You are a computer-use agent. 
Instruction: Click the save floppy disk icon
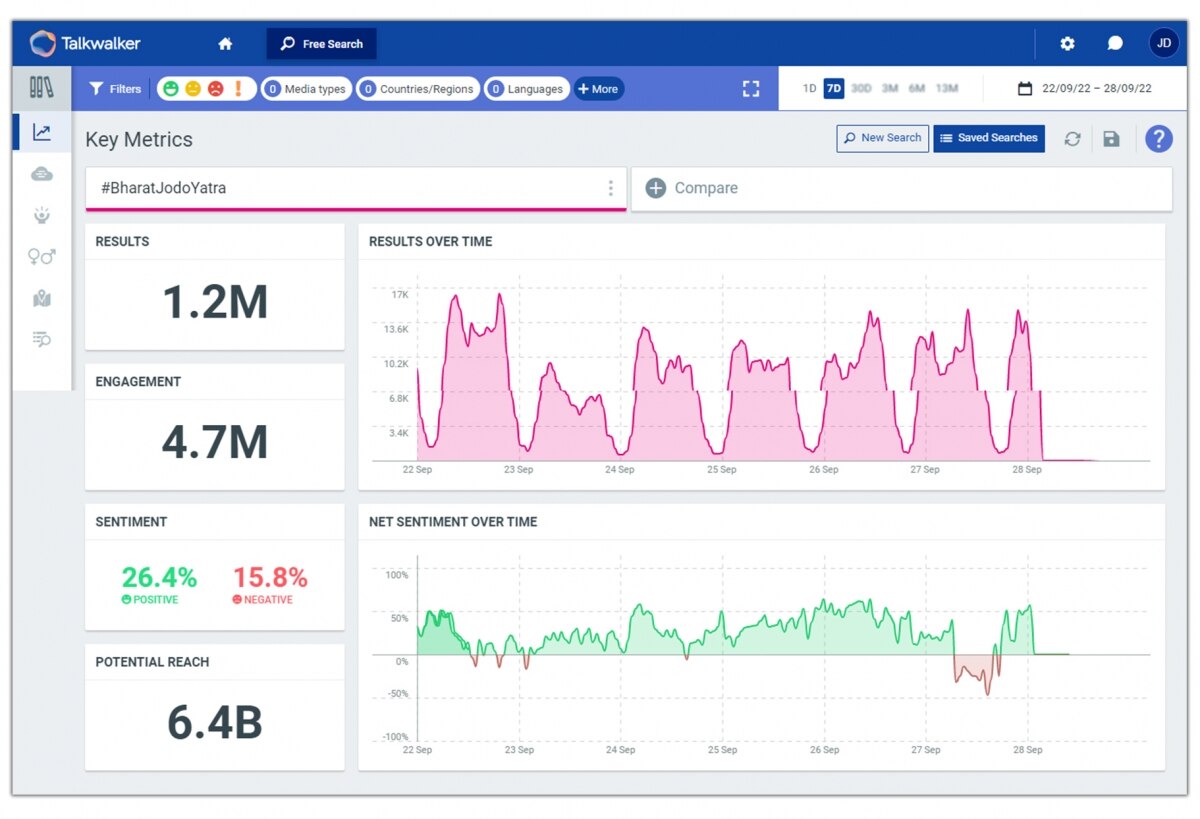tap(1111, 139)
